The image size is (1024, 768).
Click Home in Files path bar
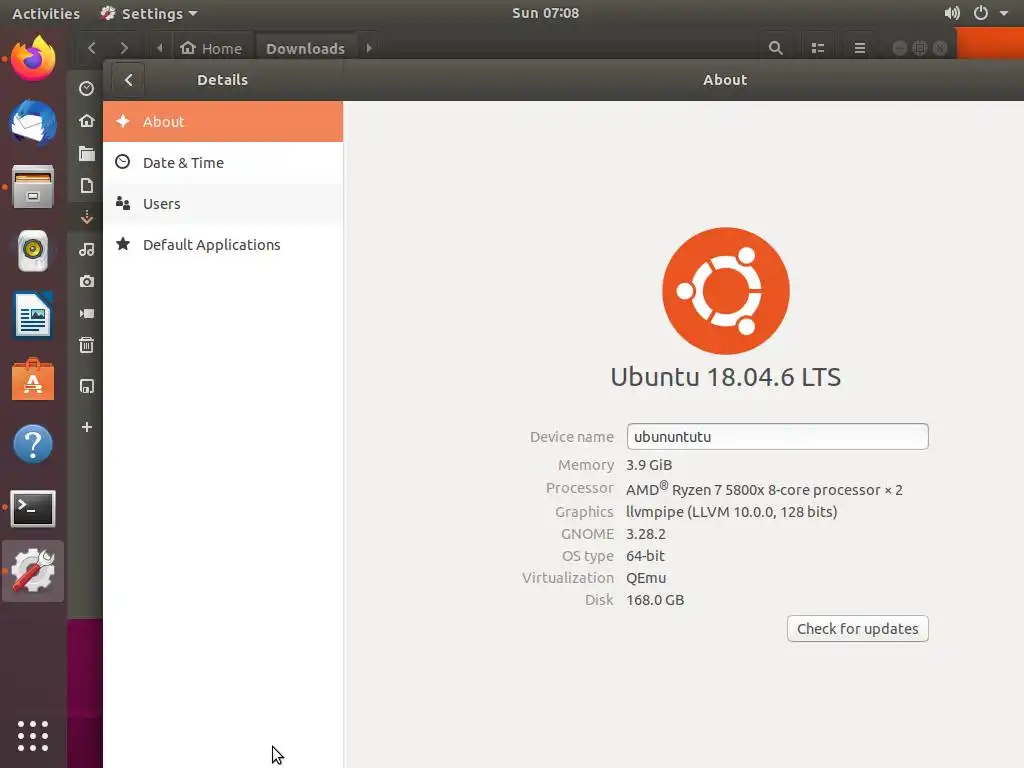[211, 48]
